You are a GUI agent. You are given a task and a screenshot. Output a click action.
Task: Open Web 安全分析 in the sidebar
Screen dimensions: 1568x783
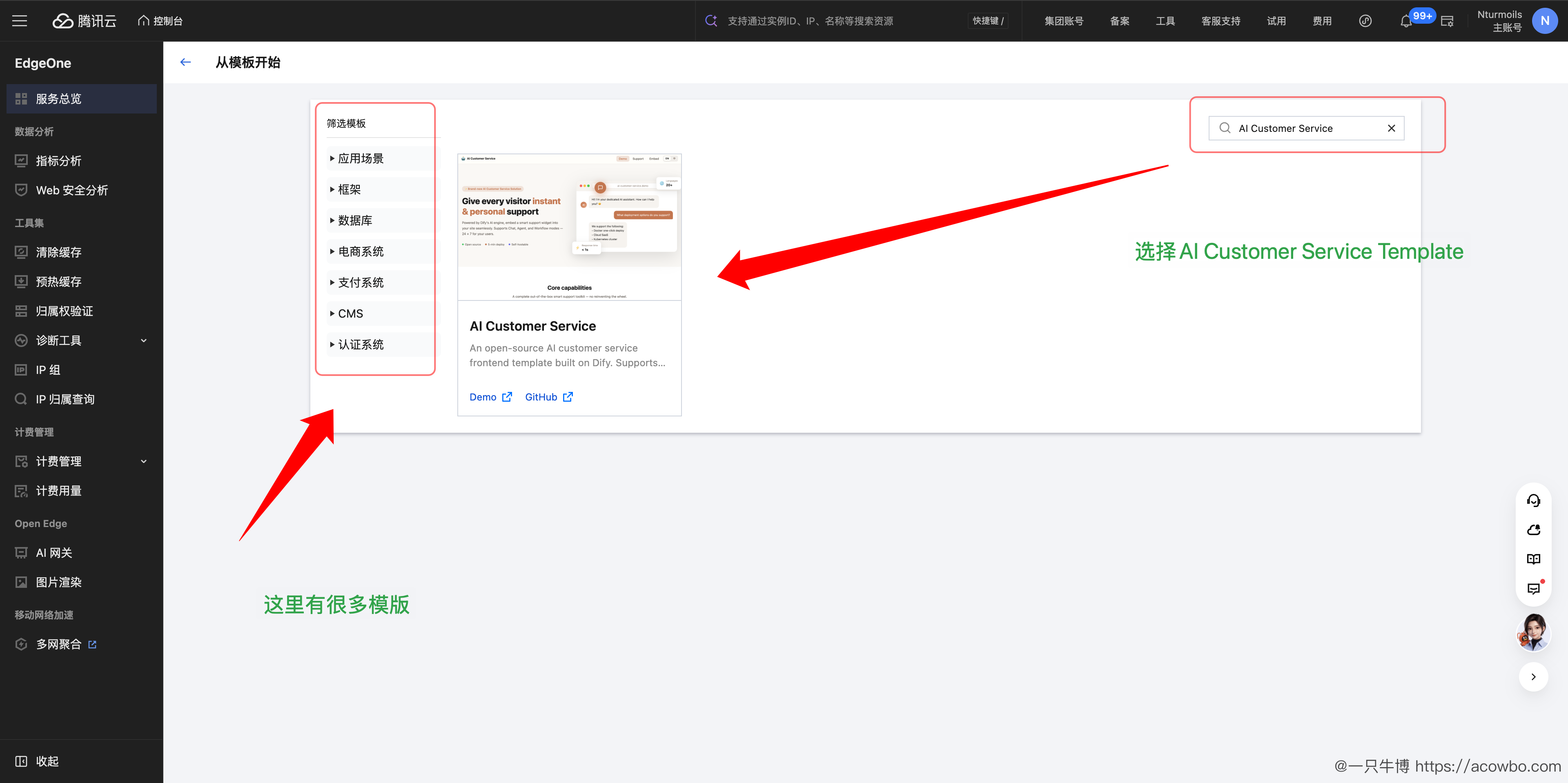82,190
